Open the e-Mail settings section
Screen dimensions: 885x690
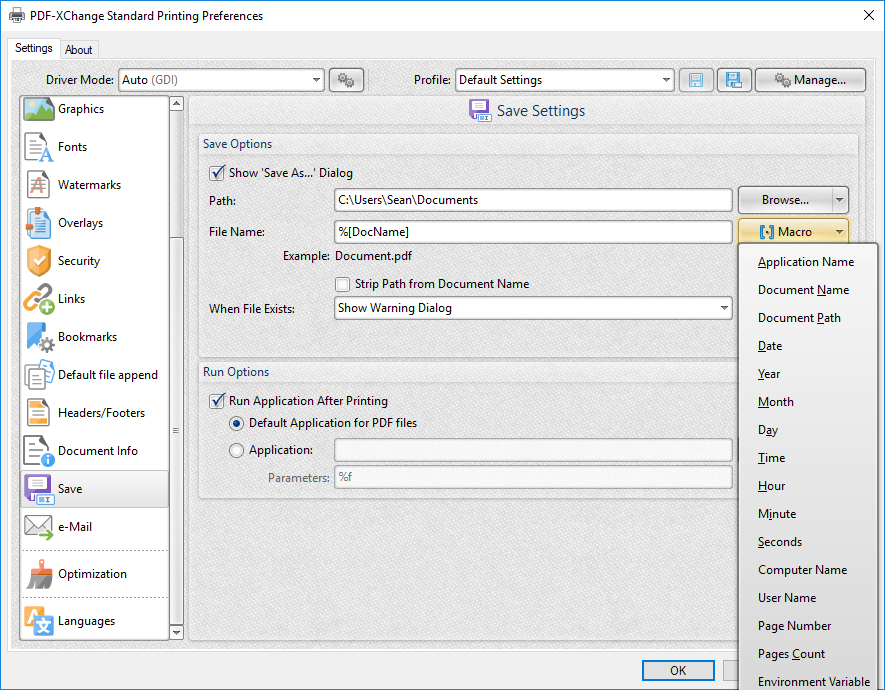(x=94, y=527)
